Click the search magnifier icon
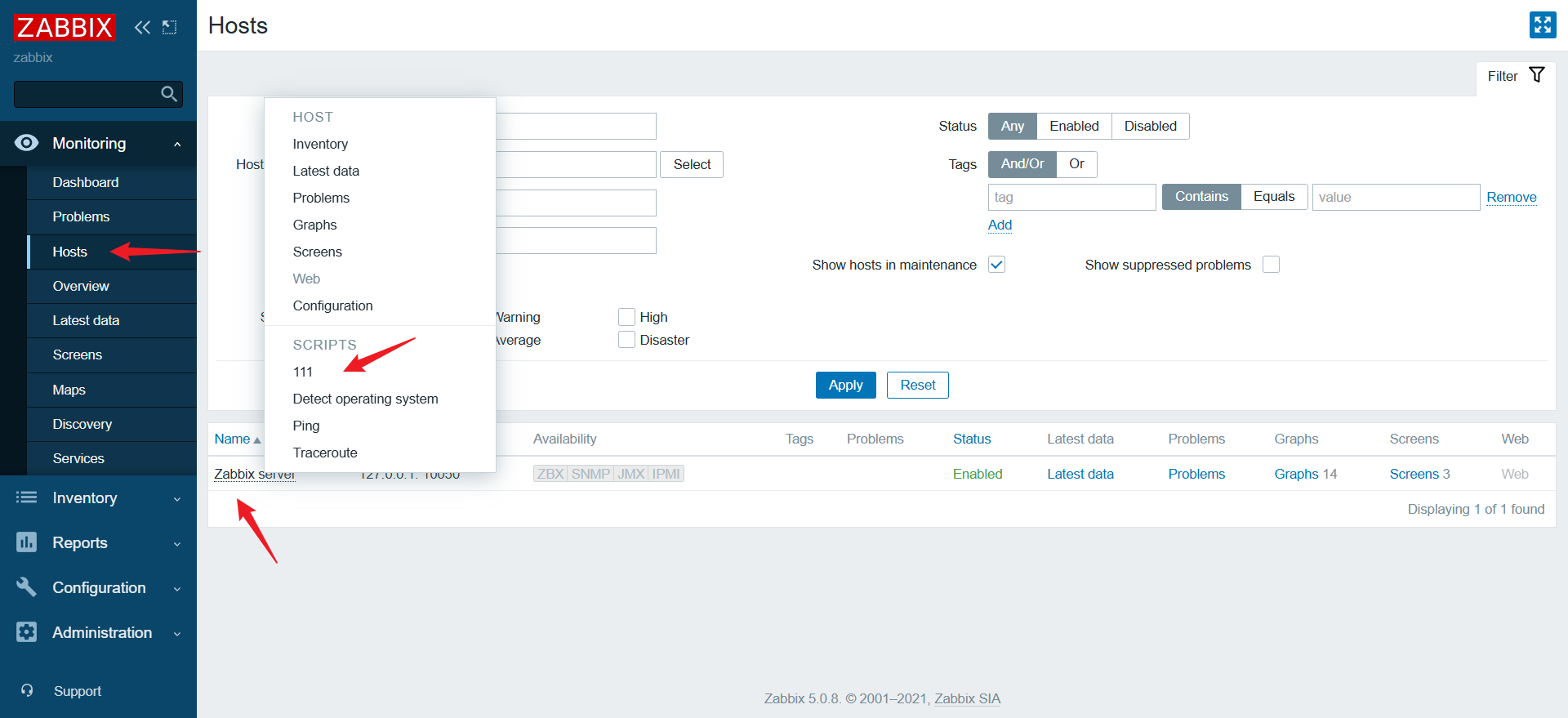This screenshot has height=718, width=1568. (169, 94)
